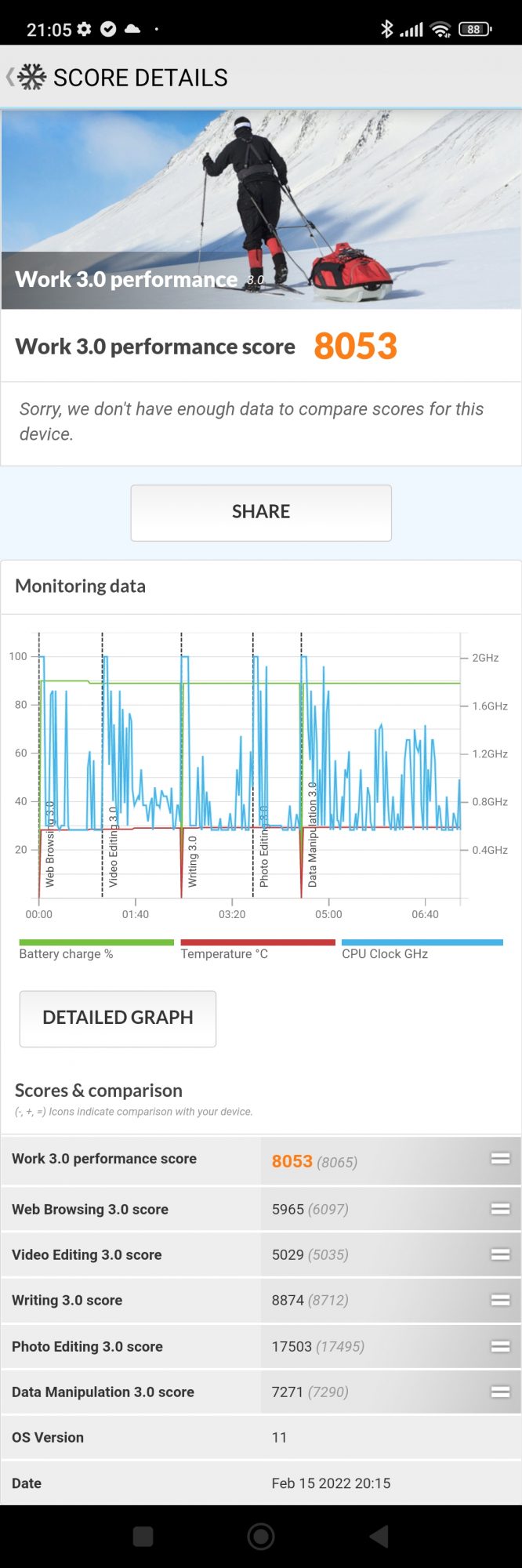522x1568 pixels.
Task: Tap the back snowflake icon in header
Action: (x=28, y=77)
